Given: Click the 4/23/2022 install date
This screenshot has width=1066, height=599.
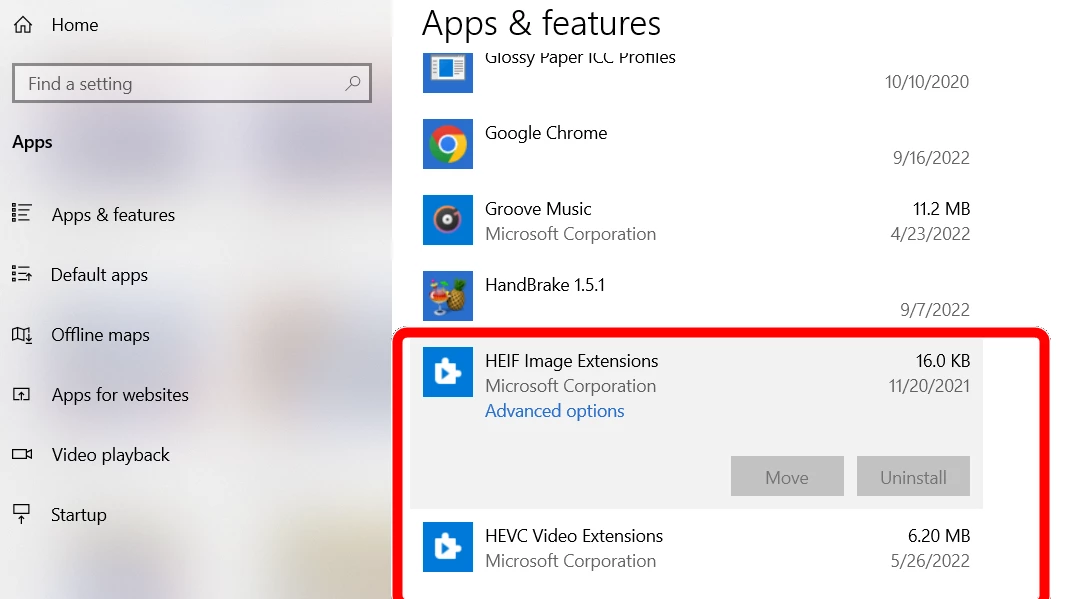Looking at the screenshot, I should [x=930, y=234].
